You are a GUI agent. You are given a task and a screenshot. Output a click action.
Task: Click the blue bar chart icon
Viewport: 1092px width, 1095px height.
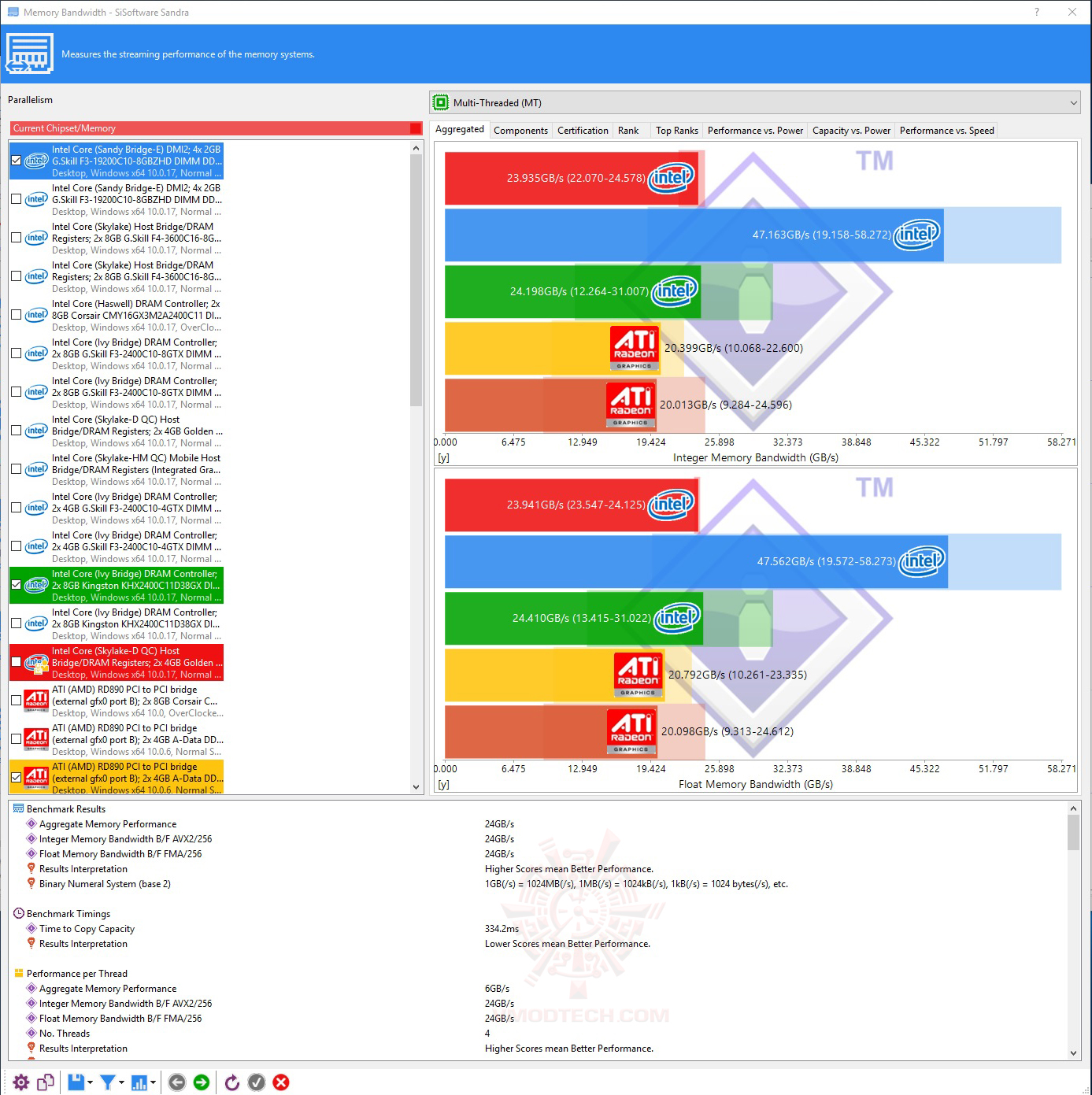139,1082
